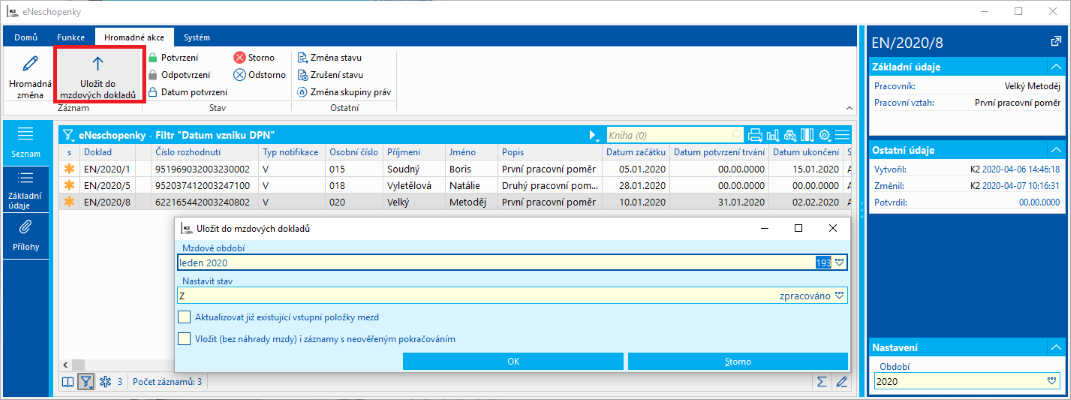Toggle the star marker on EN/2020/5 row
This screenshot has width=1071, height=400.
(x=68, y=186)
